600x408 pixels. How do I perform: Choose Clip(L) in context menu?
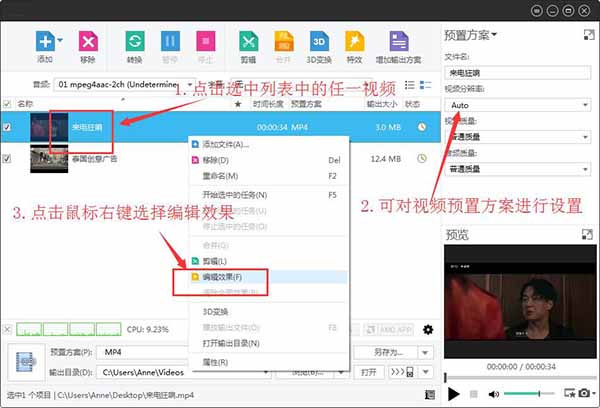269,261
